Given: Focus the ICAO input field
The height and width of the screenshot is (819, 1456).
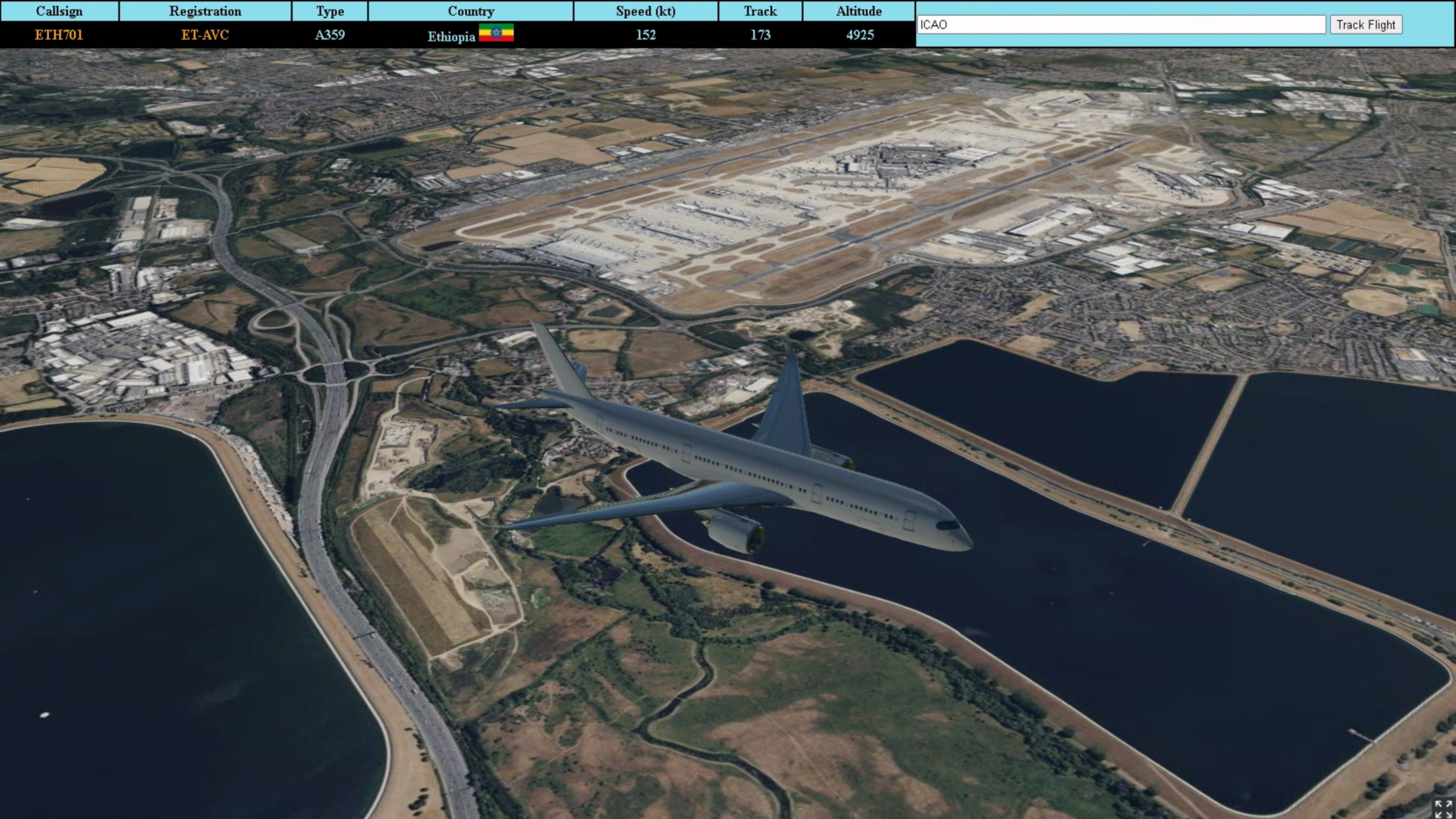Looking at the screenshot, I should (x=1121, y=24).
